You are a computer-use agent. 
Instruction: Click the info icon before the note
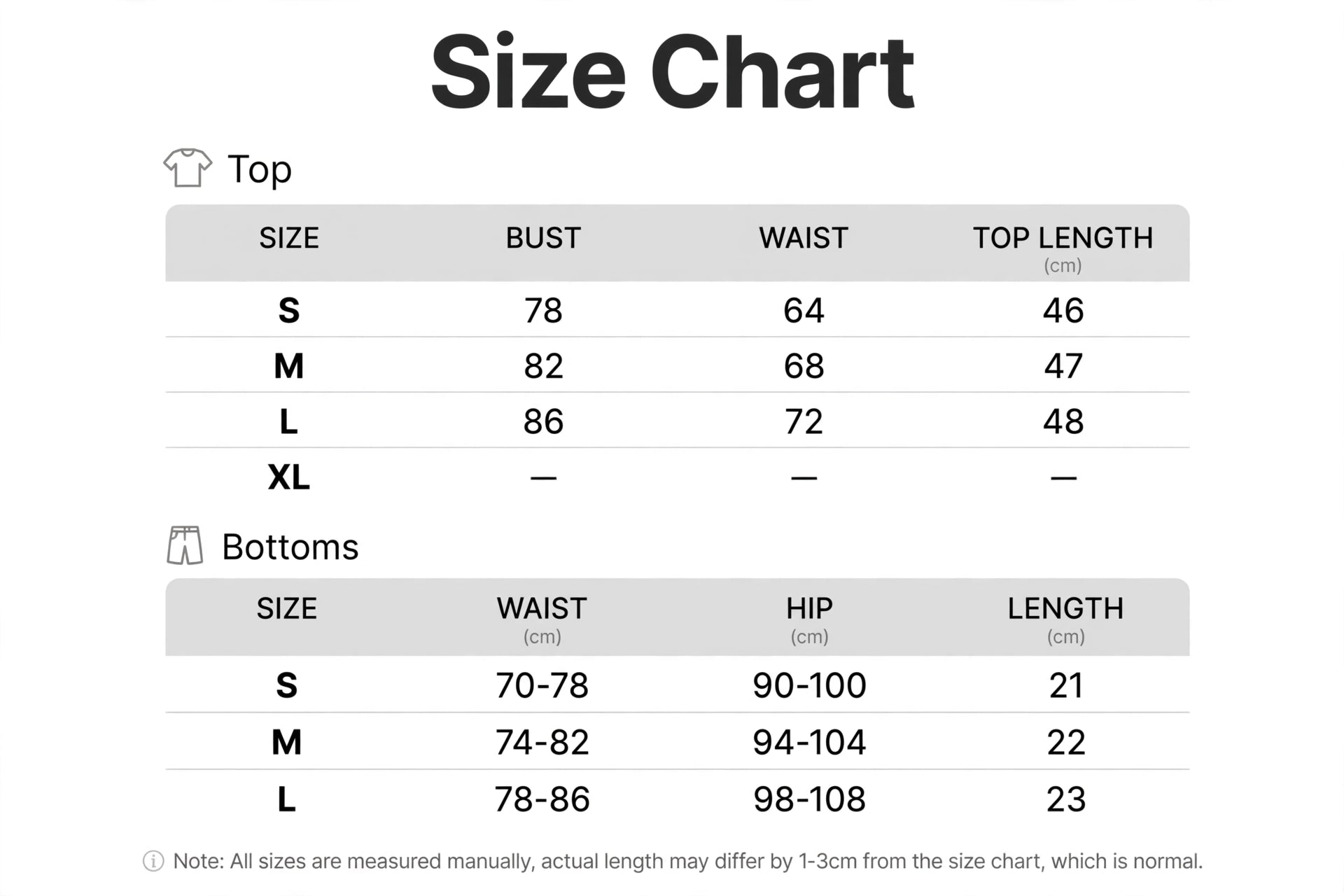click(x=153, y=861)
